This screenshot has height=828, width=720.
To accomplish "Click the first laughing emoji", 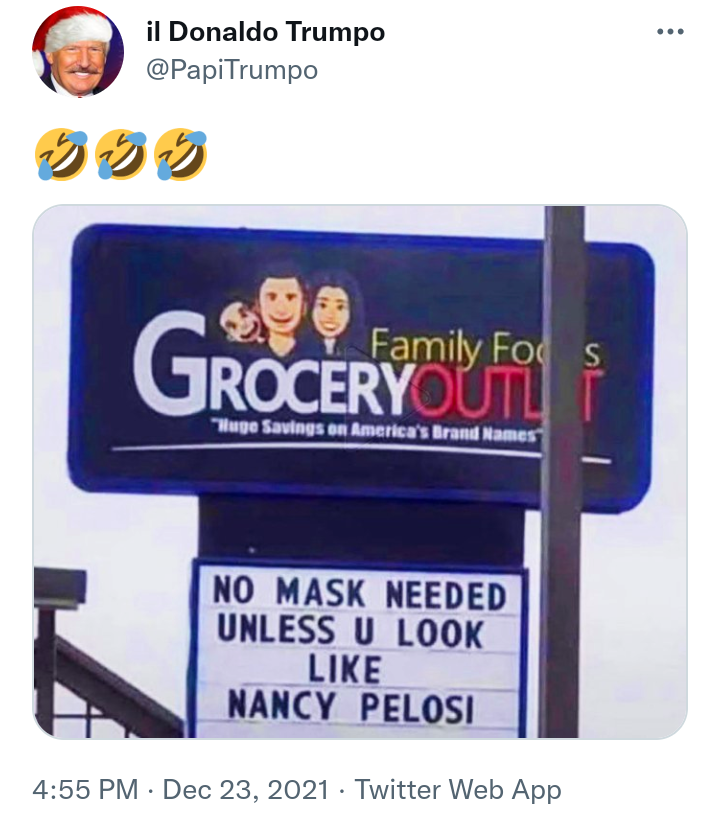I will tap(61, 154).
